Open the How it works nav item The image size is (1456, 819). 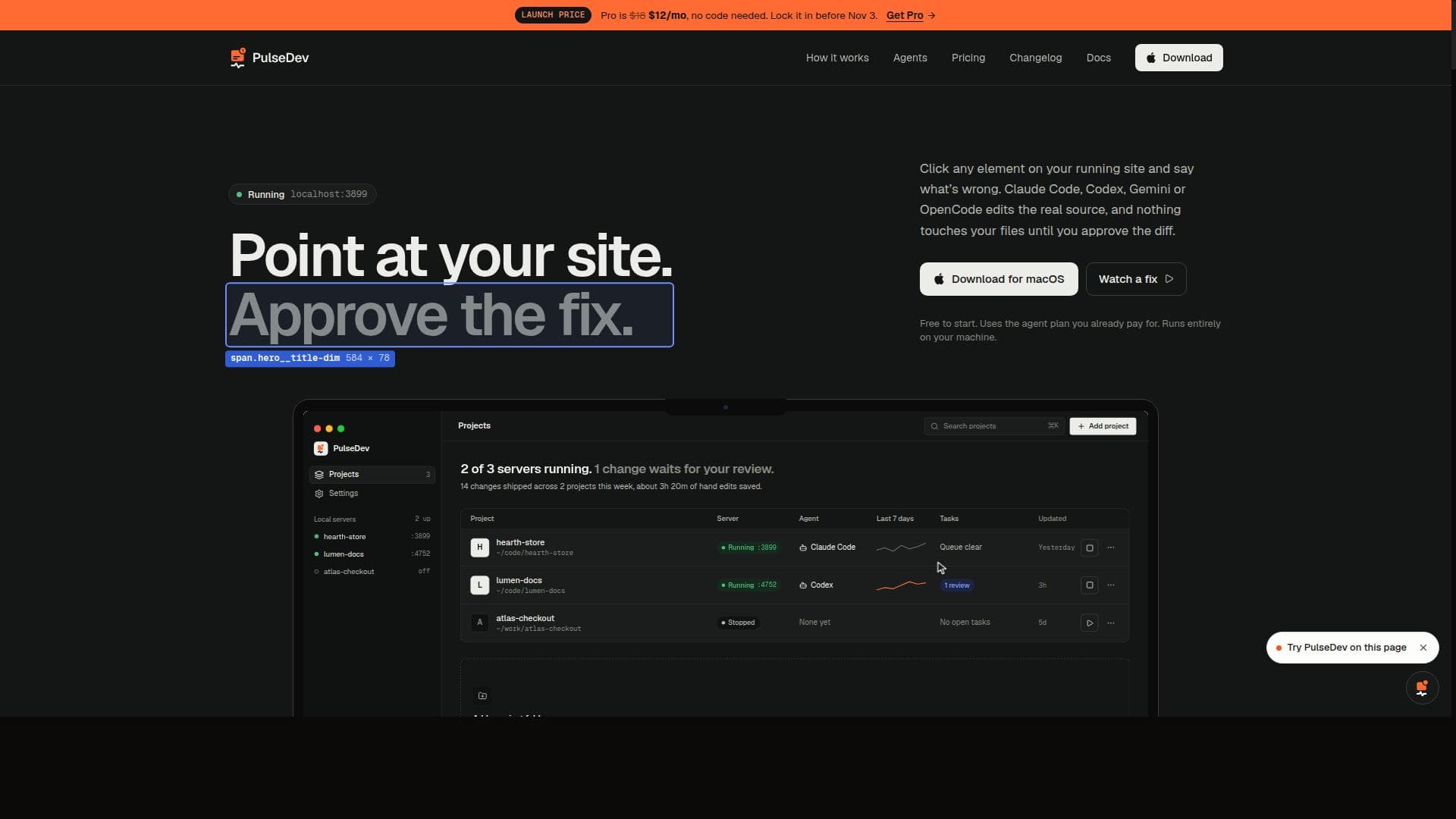(837, 58)
